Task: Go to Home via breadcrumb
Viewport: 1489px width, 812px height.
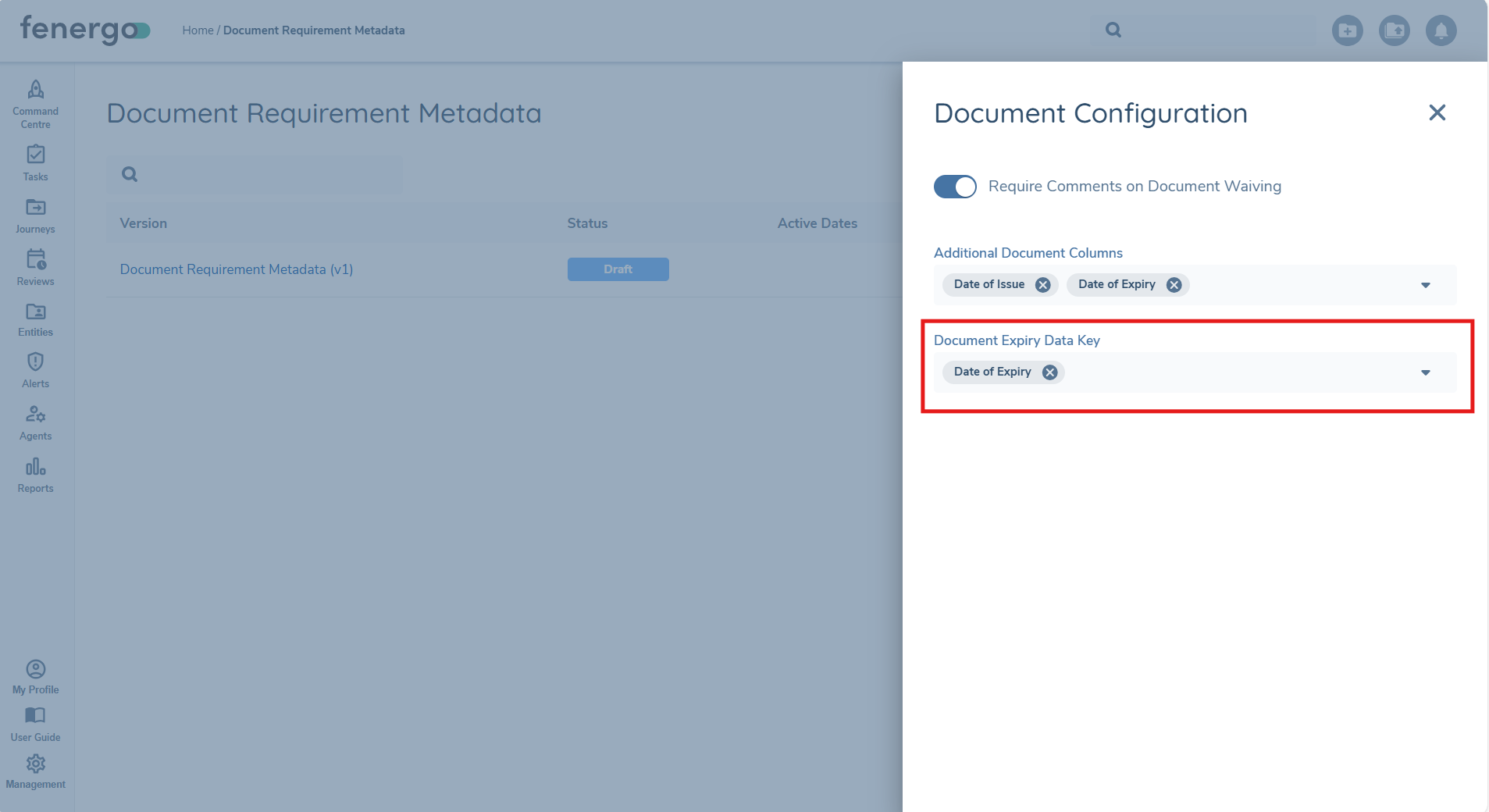Action: click(x=198, y=30)
